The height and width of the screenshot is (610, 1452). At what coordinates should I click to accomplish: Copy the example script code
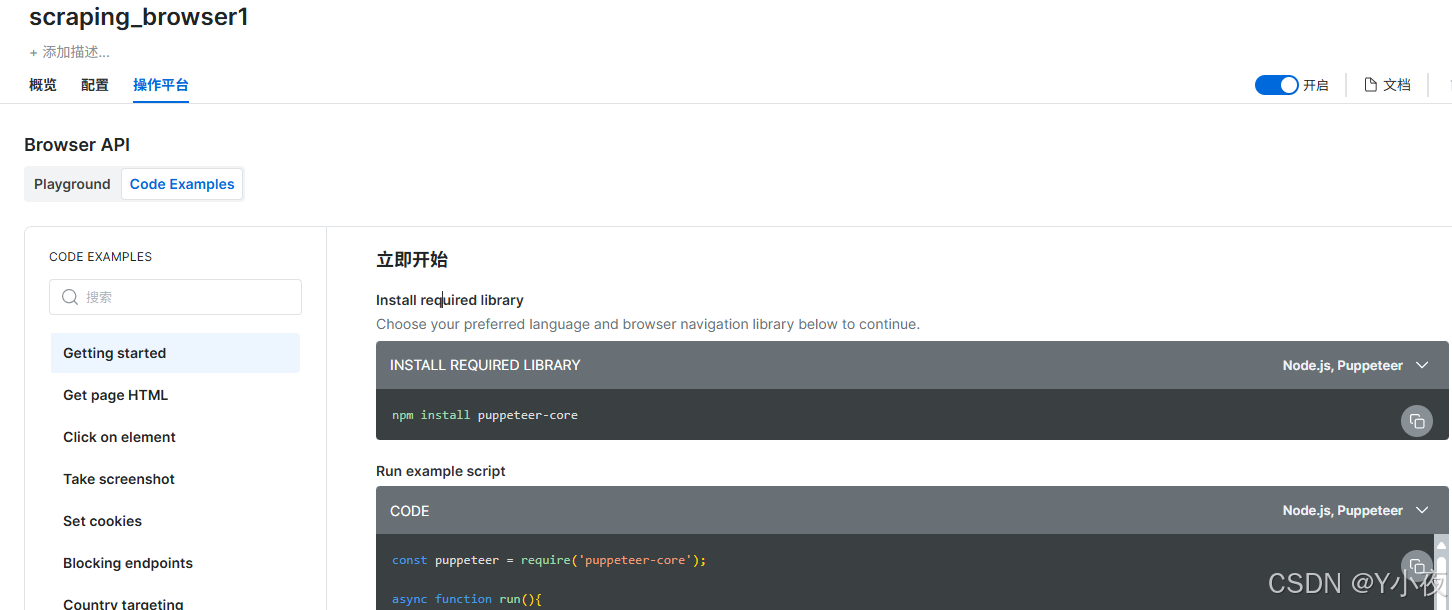[x=1416, y=566]
